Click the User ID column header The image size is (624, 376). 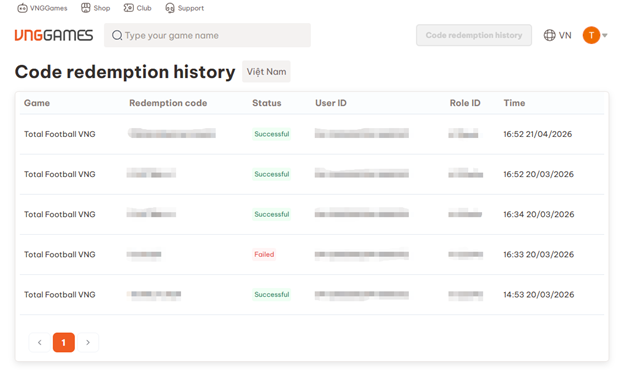[x=331, y=103]
